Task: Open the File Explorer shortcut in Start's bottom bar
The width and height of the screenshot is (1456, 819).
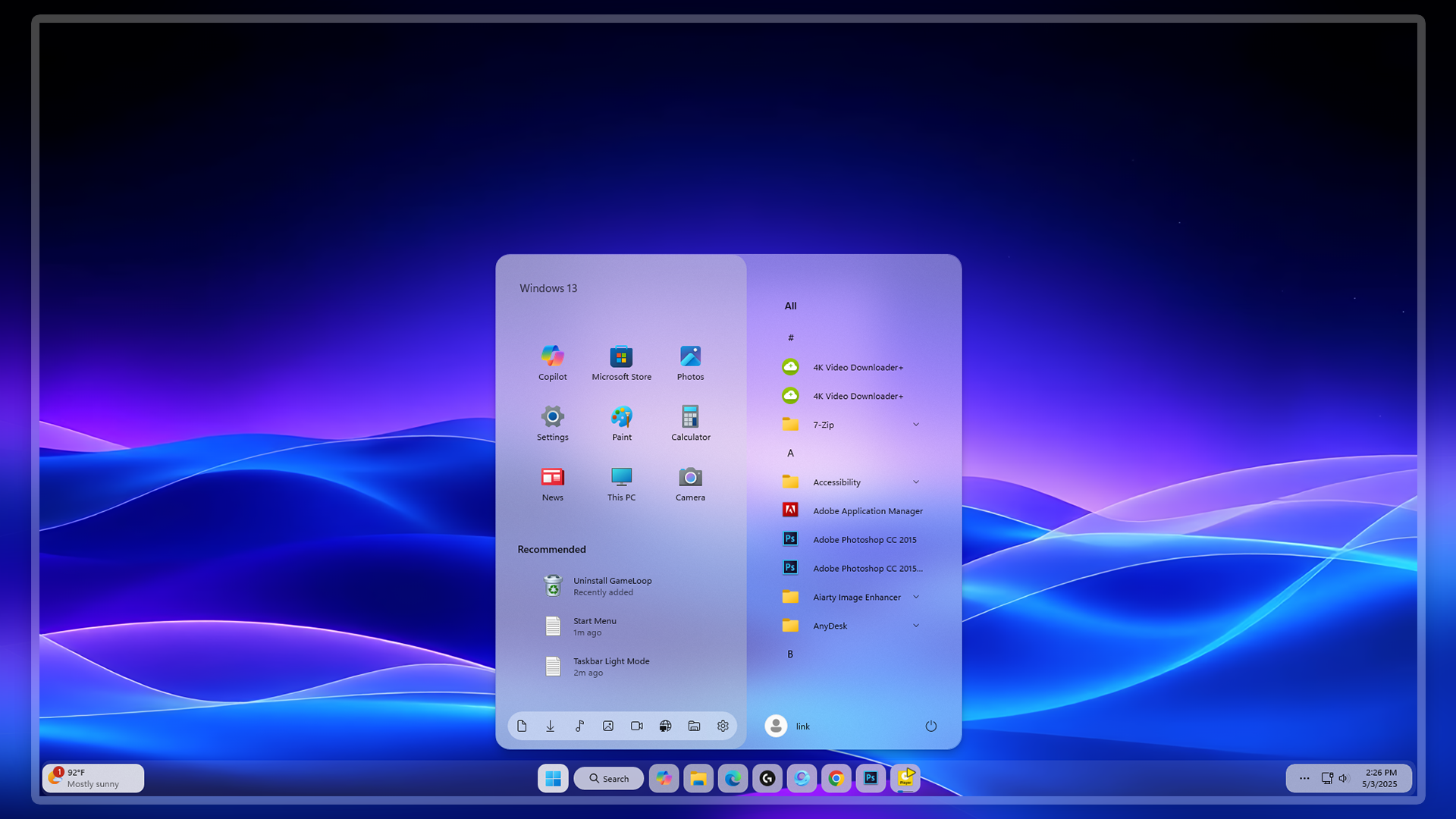Action: (694, 726)
